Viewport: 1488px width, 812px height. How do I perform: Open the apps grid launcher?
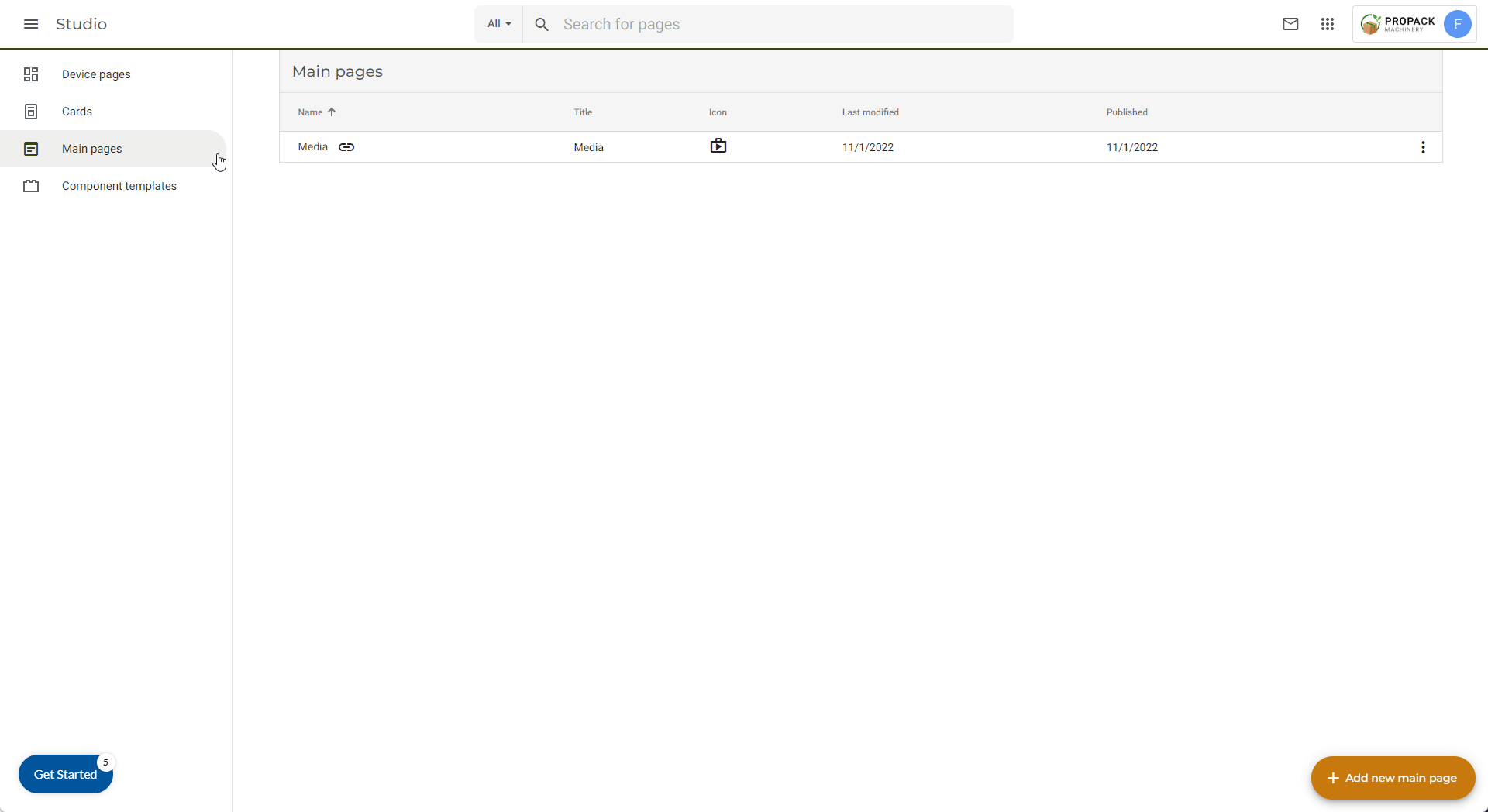pos(1328,24)
